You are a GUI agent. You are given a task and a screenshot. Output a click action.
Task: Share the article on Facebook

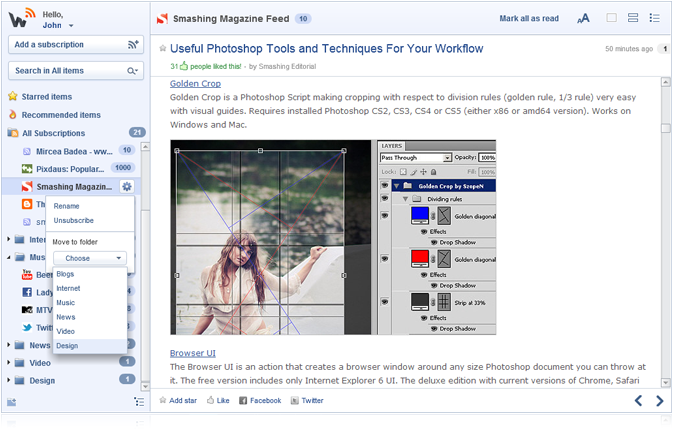tap(259, 400)
